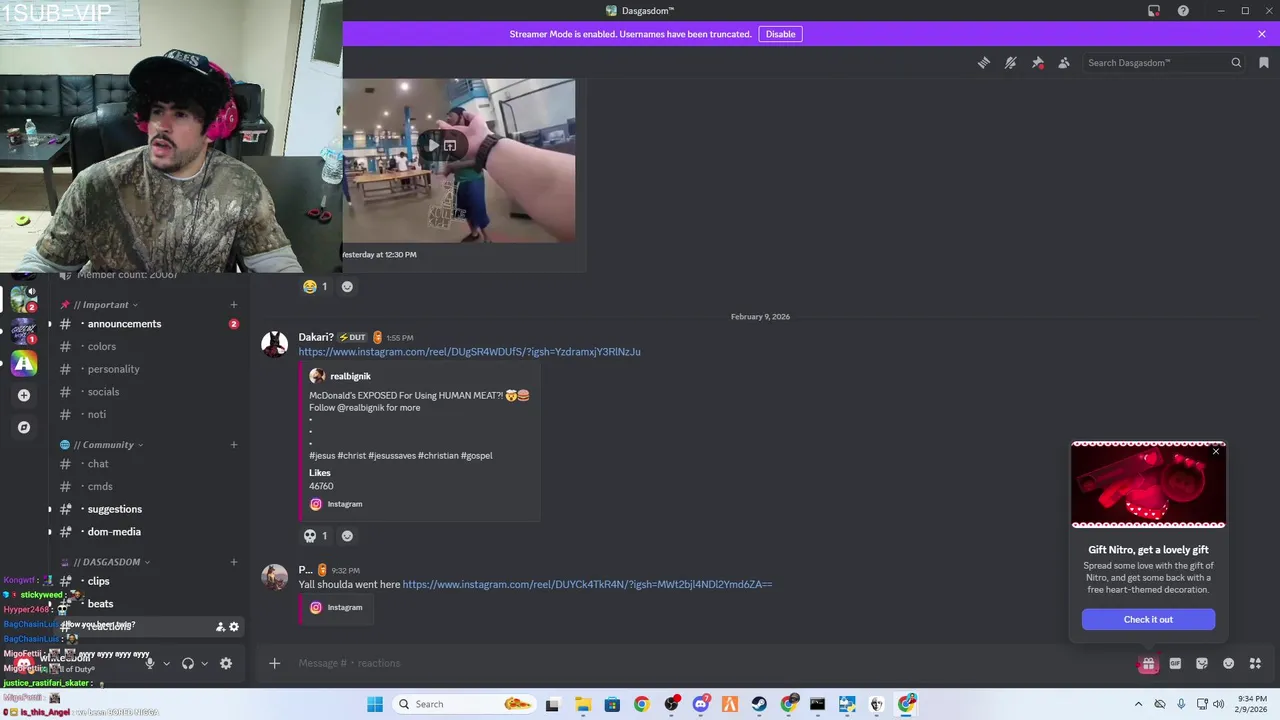The image size is (1280, 720).
Task: Expand headphone output options arrow
Action: 204,664
